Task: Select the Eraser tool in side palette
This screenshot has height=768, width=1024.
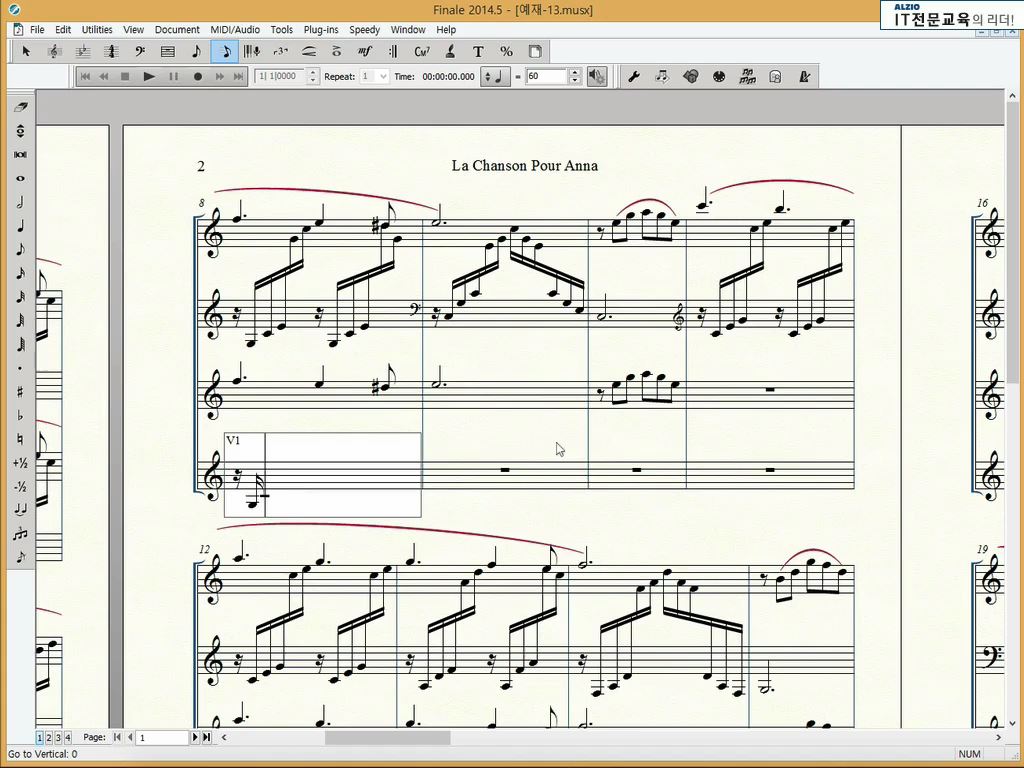Action: 20,107
